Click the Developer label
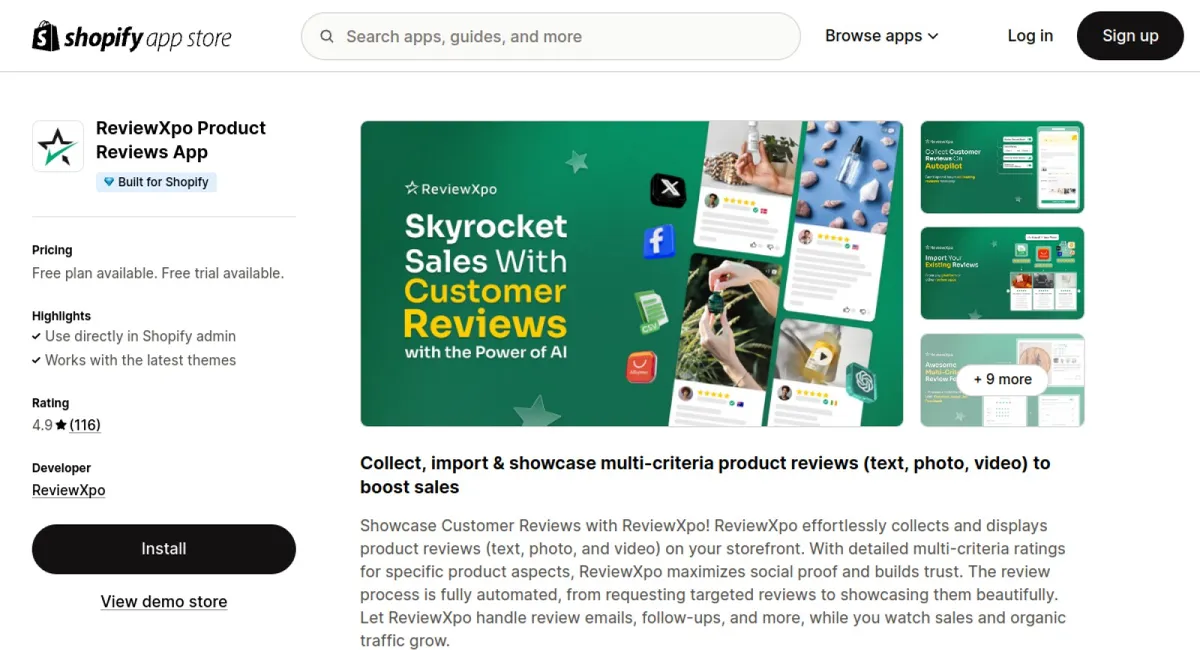 click(x=61, y=468)
